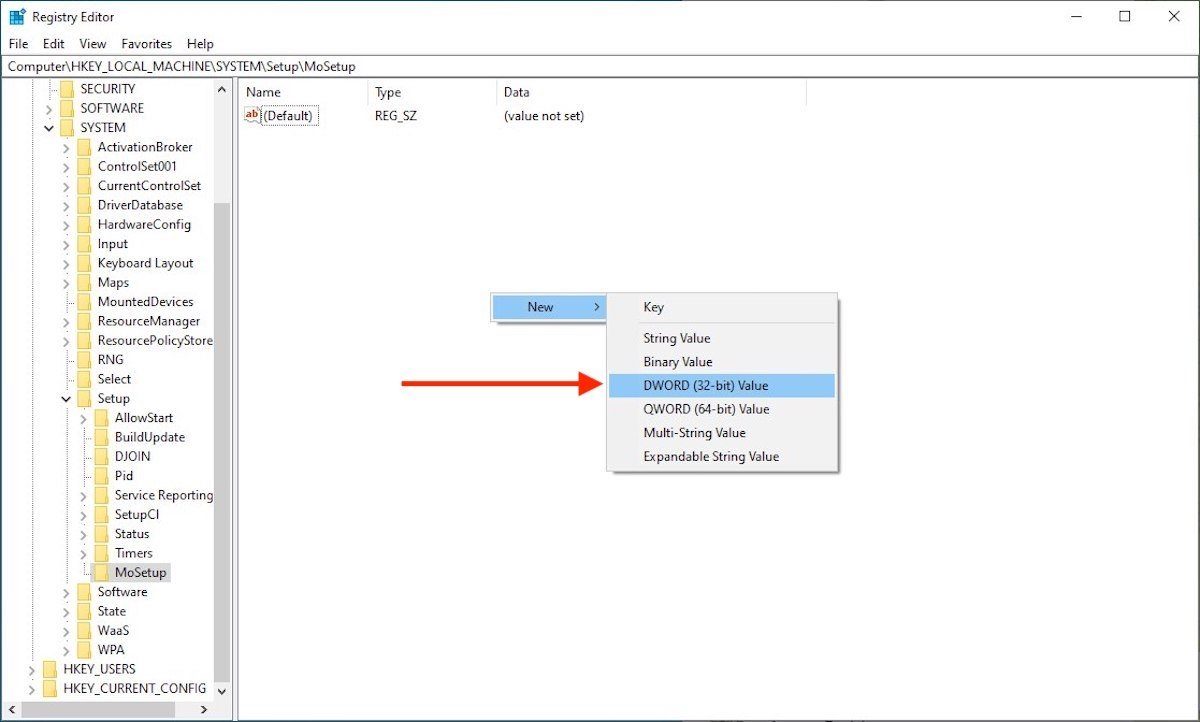
Task: Expand the HKEY_CURRENT_CONFIG hive
Action: (x=33, y=689)
